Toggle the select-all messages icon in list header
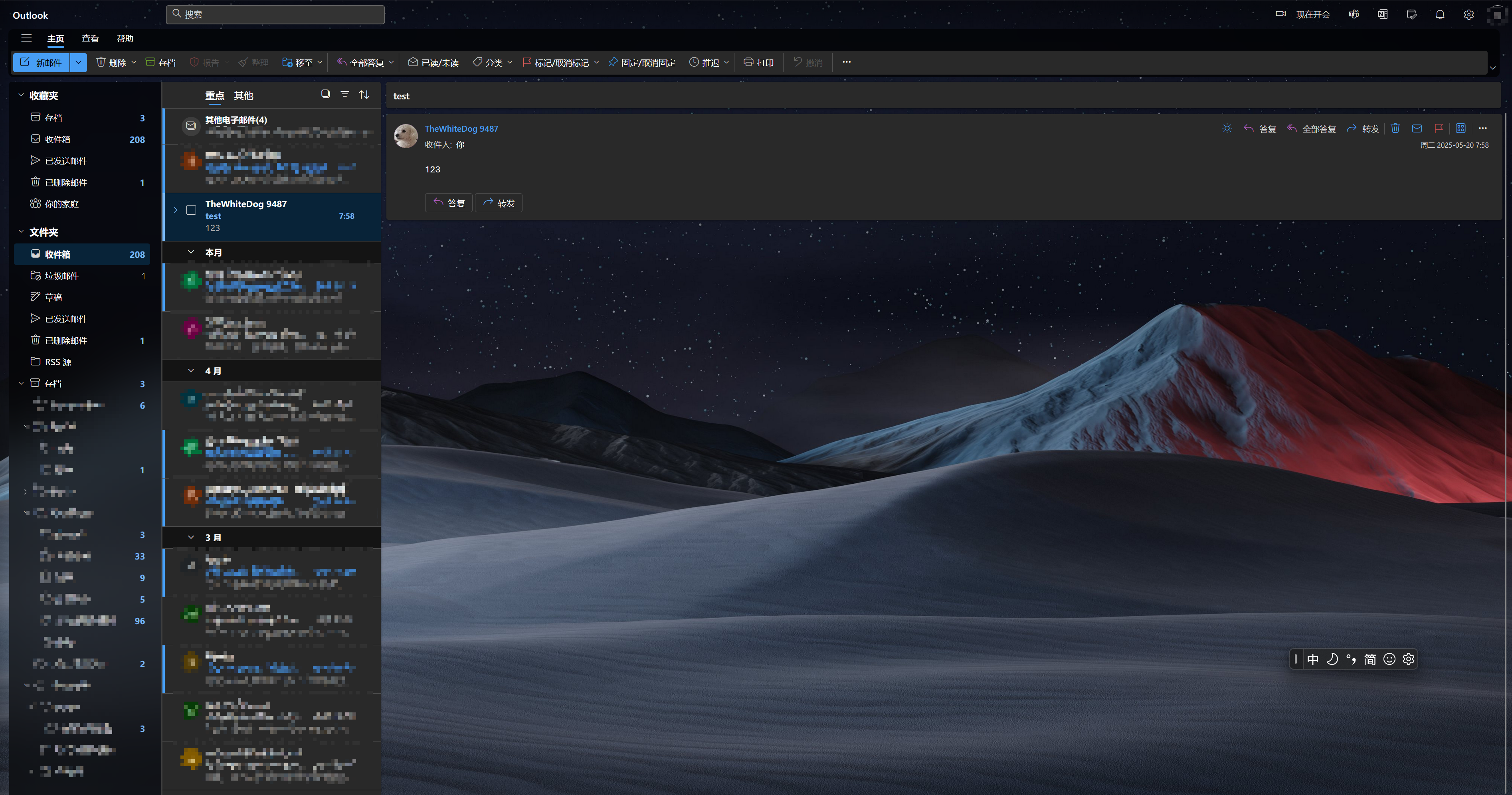 [325, 95]
